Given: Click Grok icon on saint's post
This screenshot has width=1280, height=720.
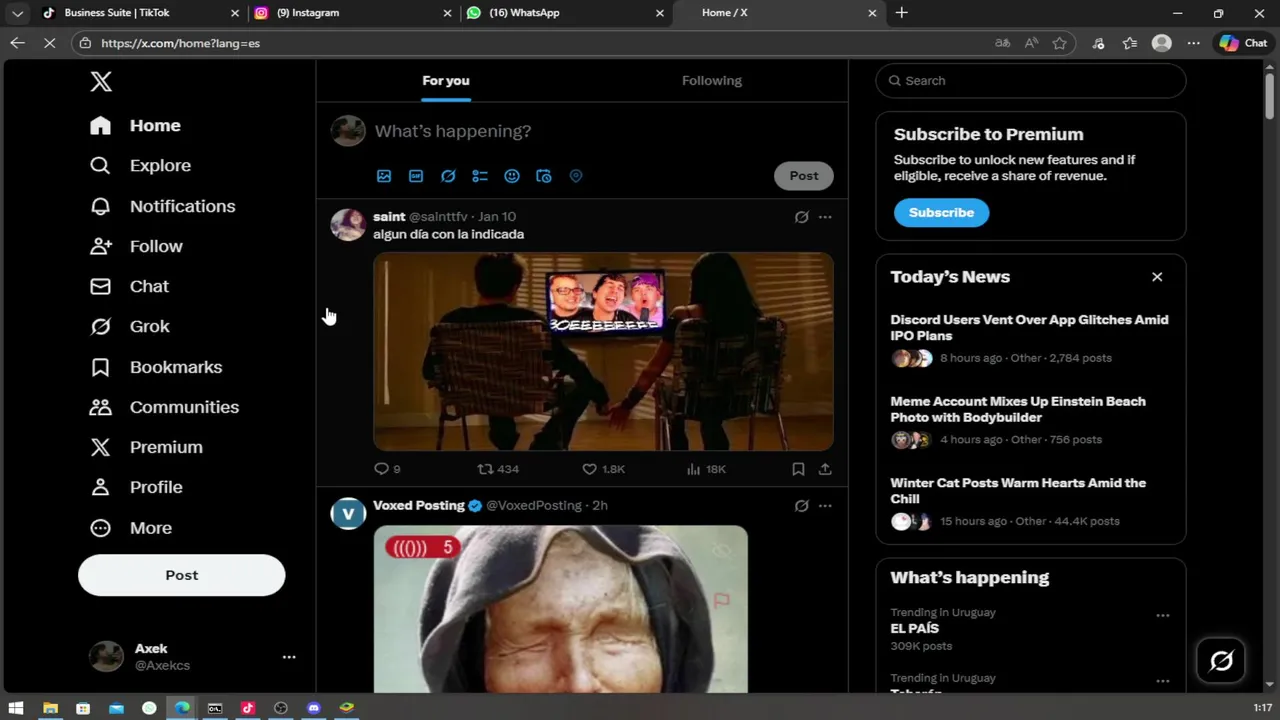Looking at the screenshot, I should (801, 217).
